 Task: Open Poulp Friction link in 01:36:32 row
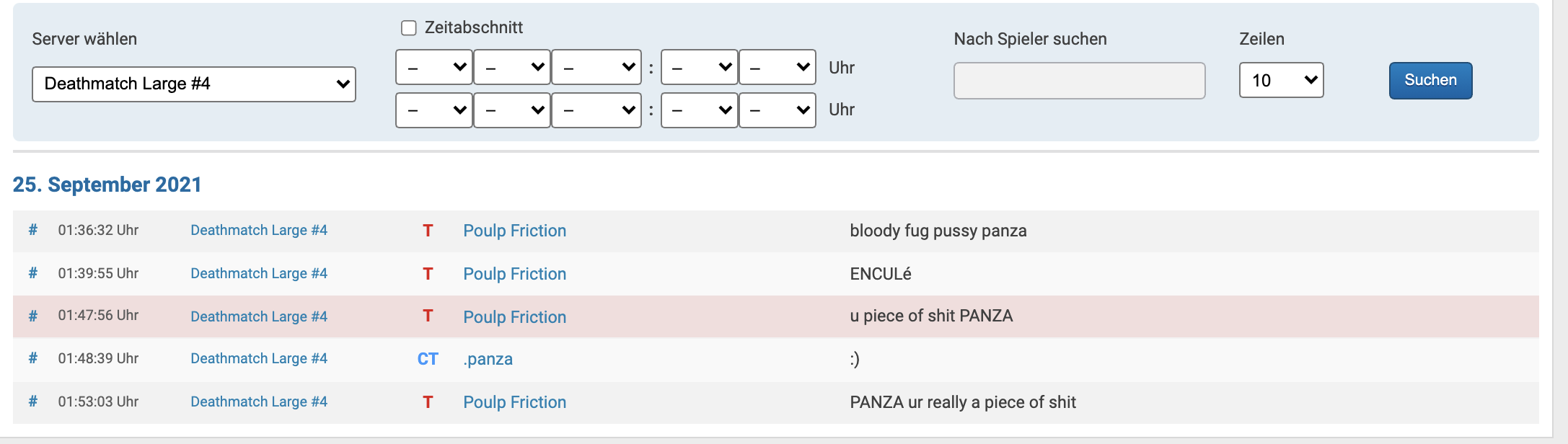[515, 231]
